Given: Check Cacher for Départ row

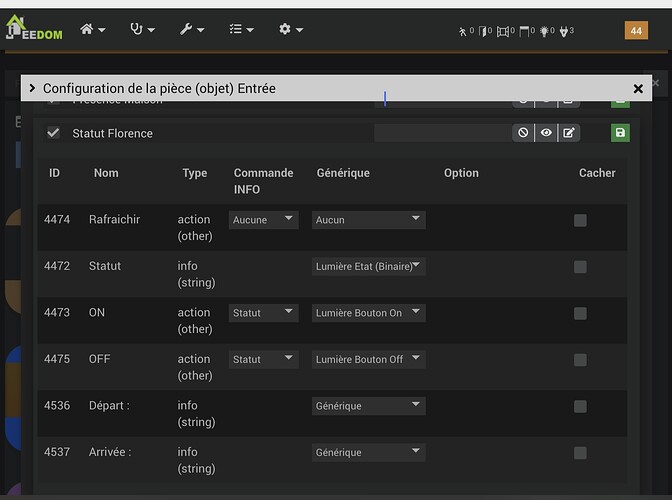Looking at the screenshot, I should 580,407.
